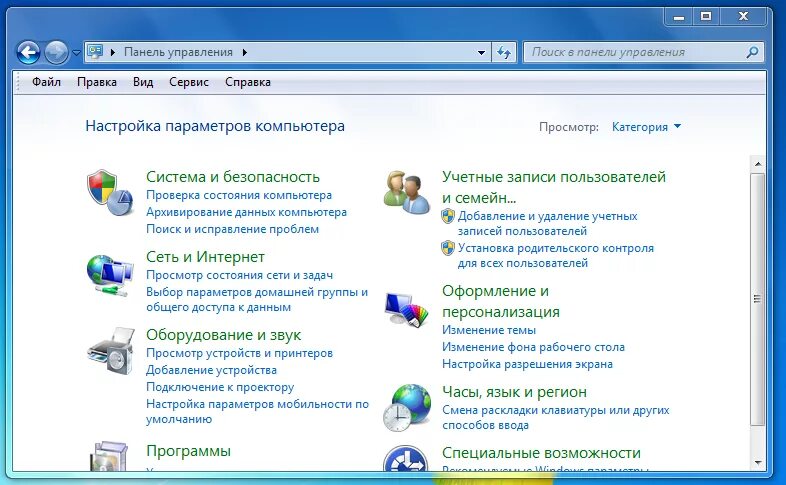Click the vertical scrollbar up arrow
The height and width of the screenshot is (485, 786).
(x=757, y=164)
